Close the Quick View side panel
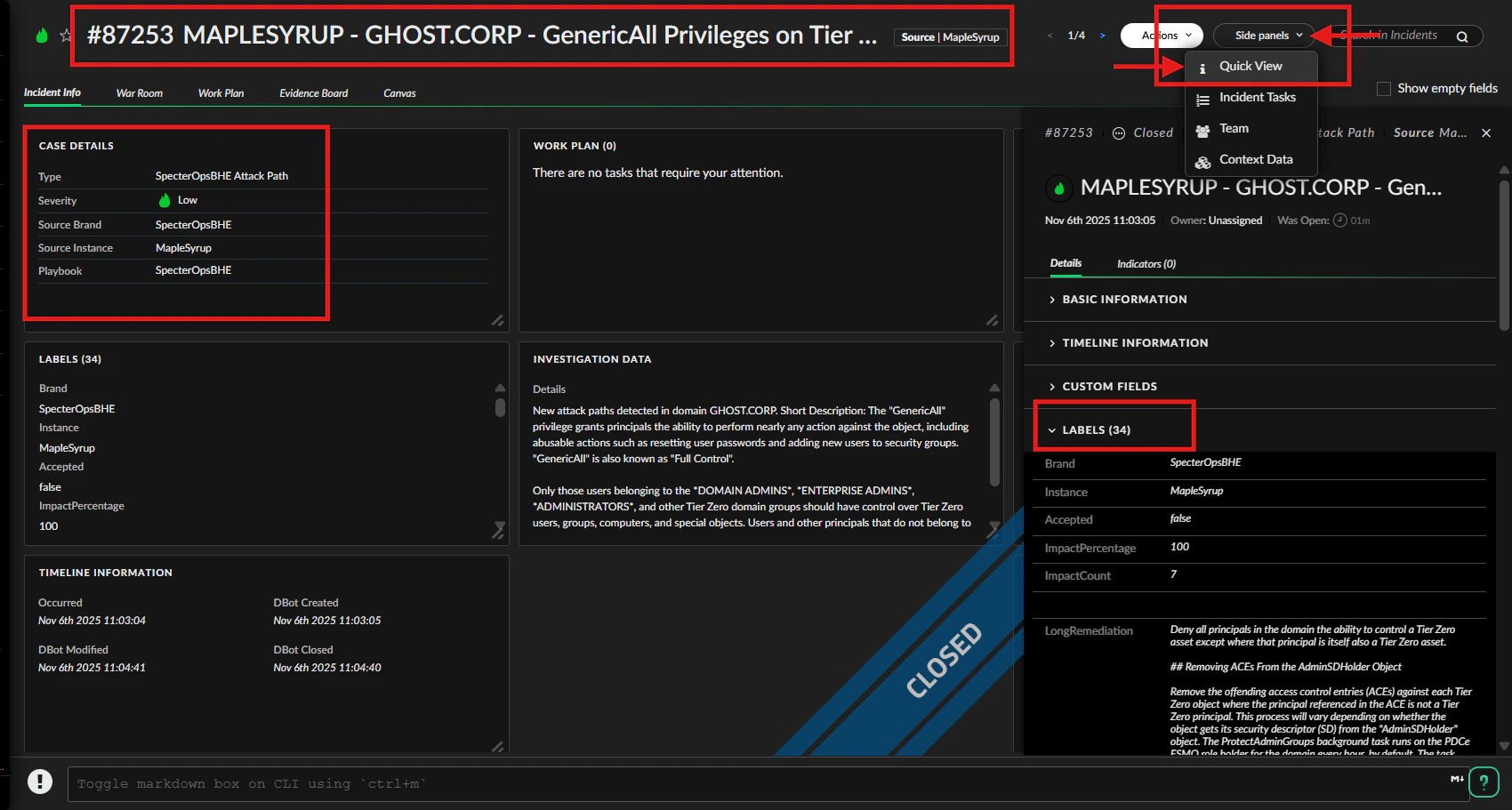 coord(1486,132)
